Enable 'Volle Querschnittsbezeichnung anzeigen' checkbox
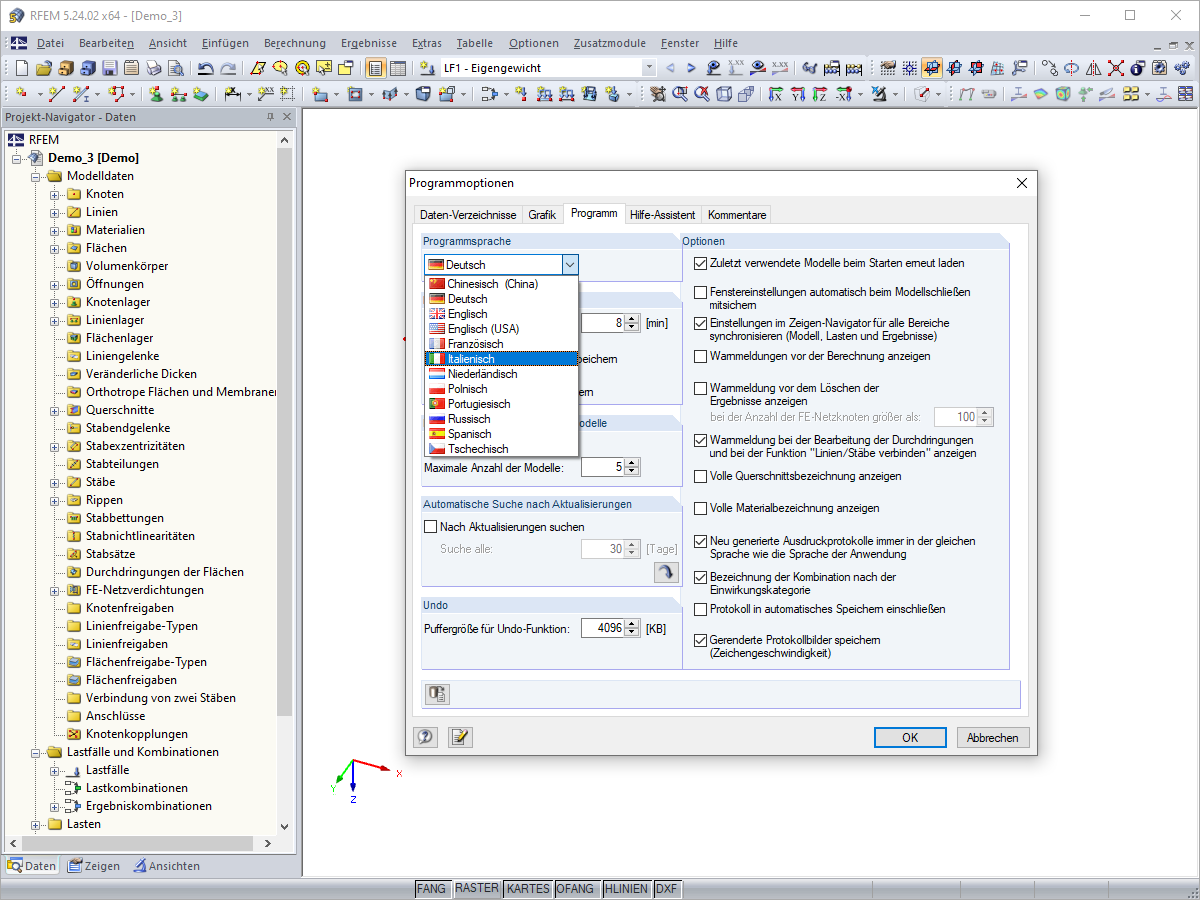The height and width of the screenshot is (900, 1200). pos(701,476)
